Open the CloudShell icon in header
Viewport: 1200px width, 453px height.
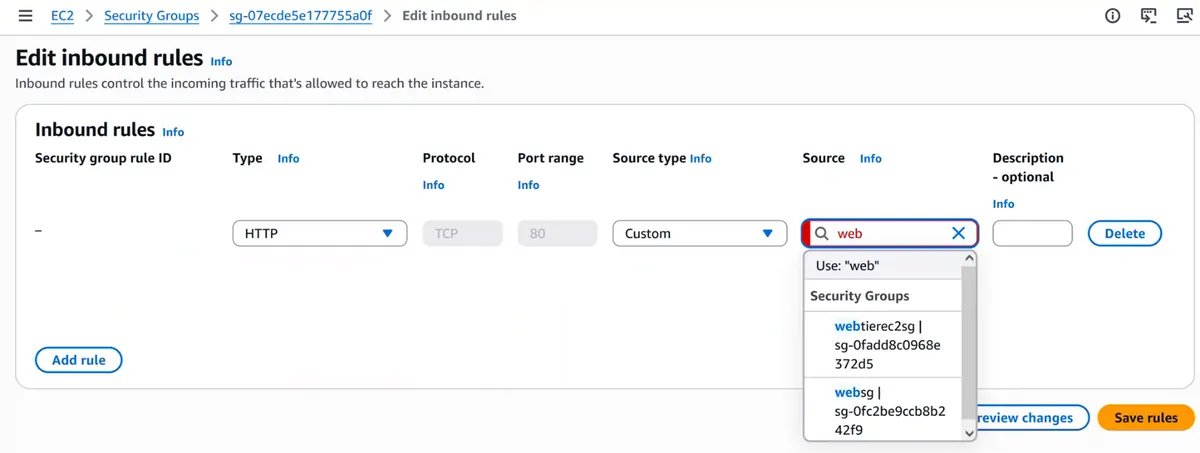1149,16
